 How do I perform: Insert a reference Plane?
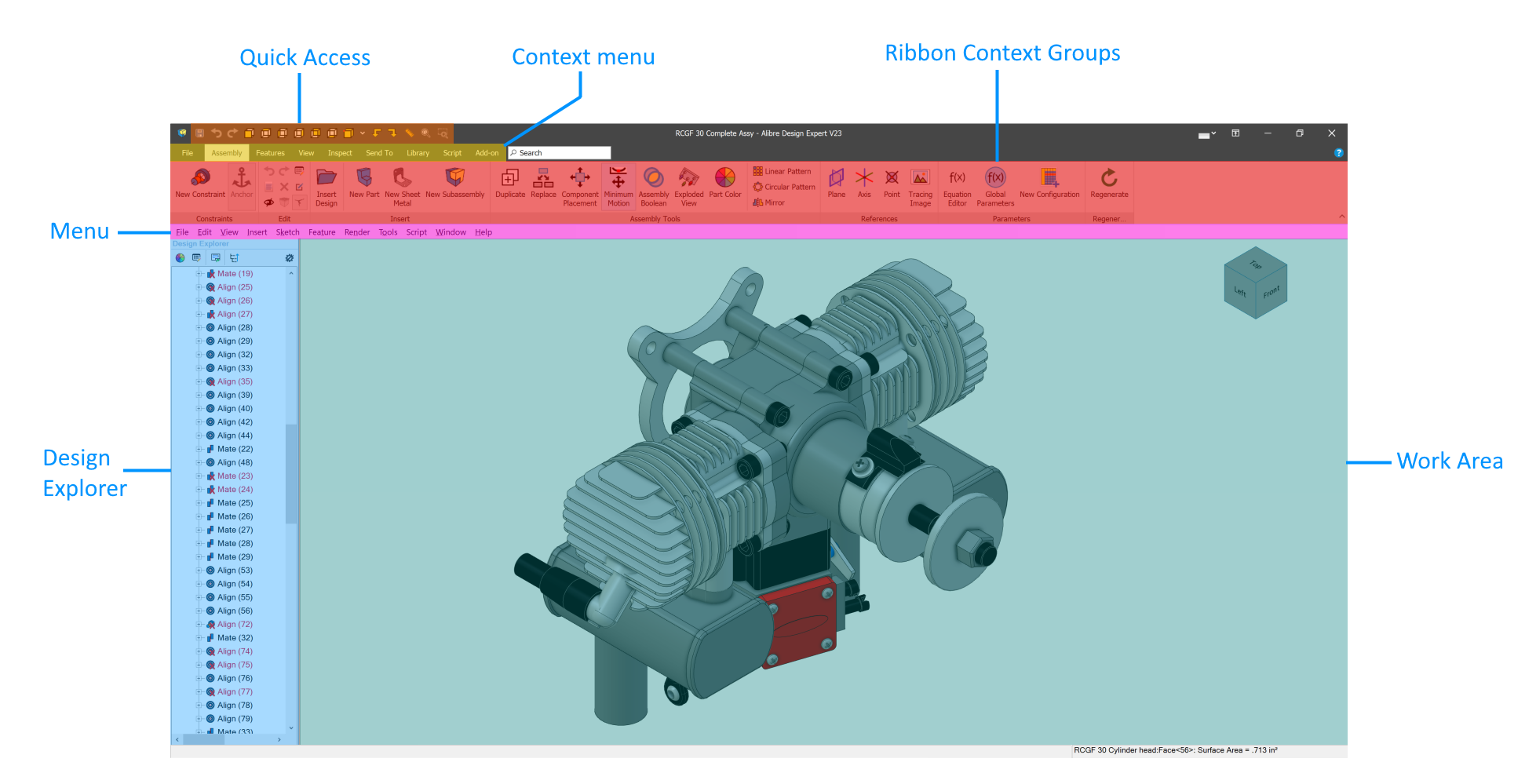837,184
